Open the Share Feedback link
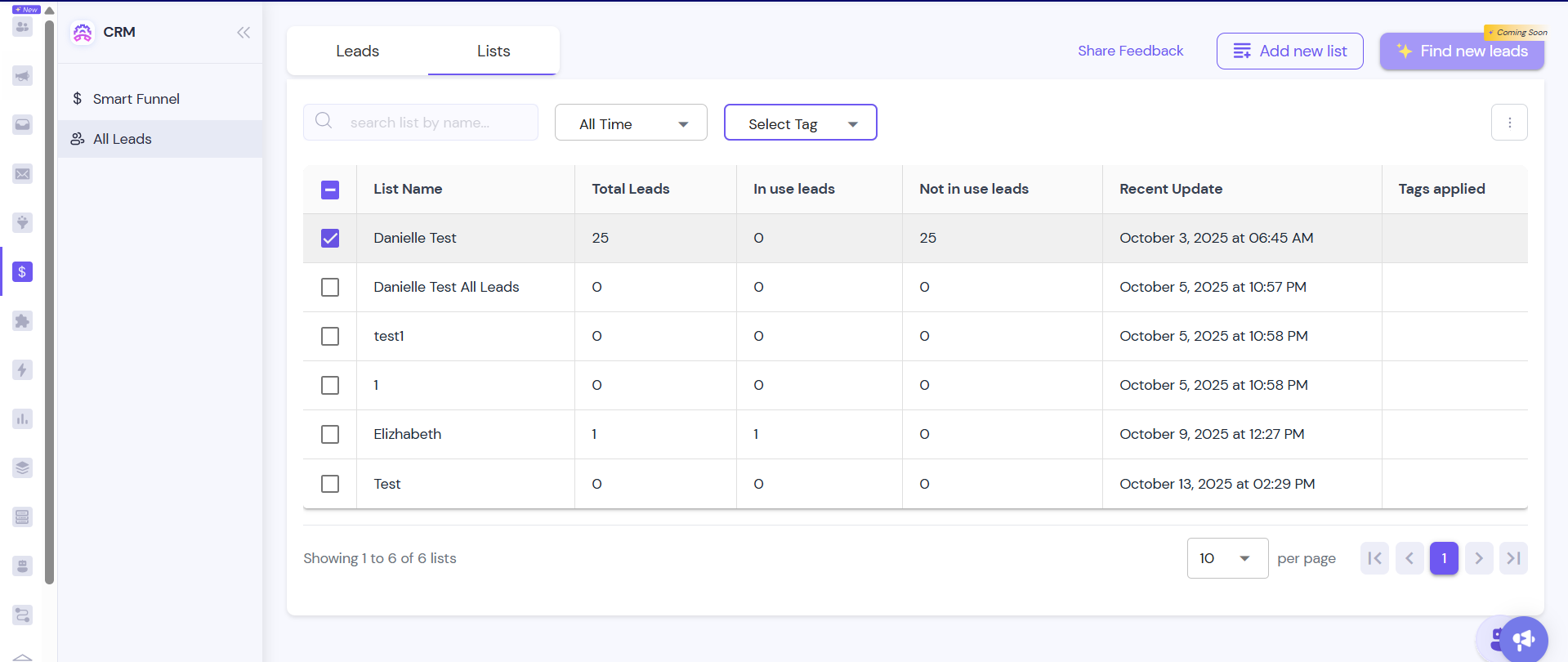 click(1130, 51)
